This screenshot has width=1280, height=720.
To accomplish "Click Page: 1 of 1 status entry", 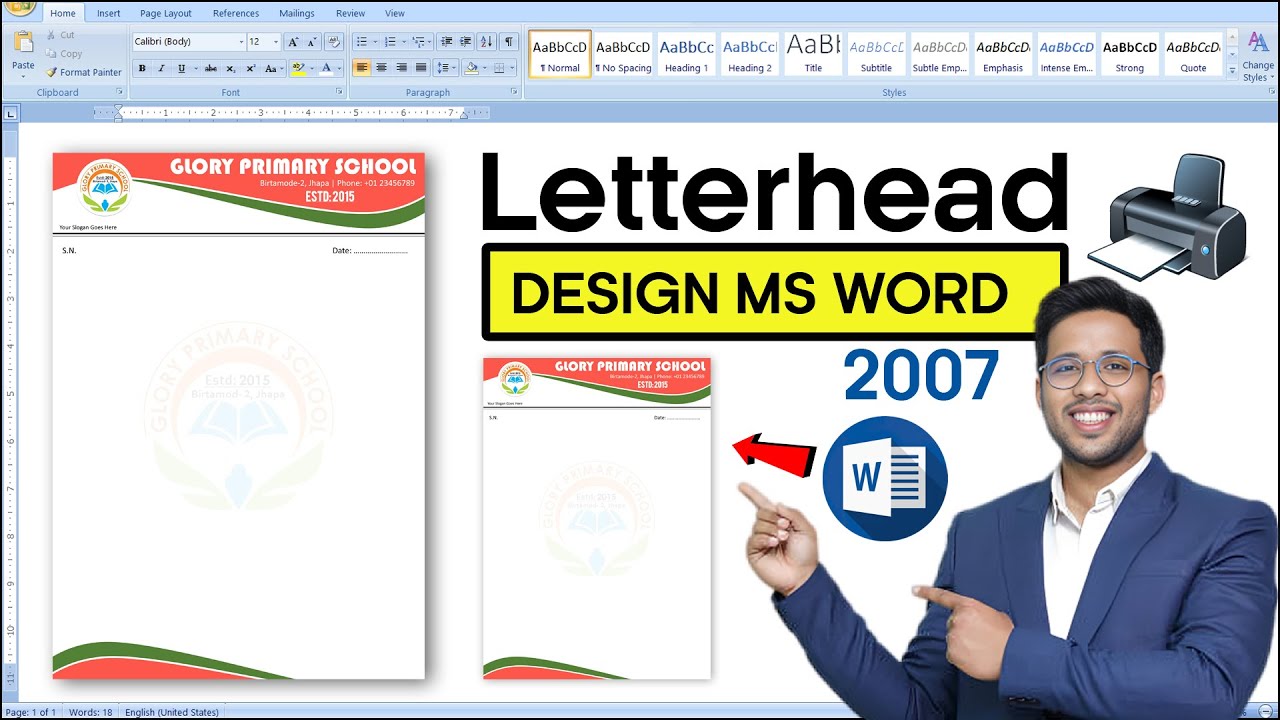I will [x=32, y=712].
